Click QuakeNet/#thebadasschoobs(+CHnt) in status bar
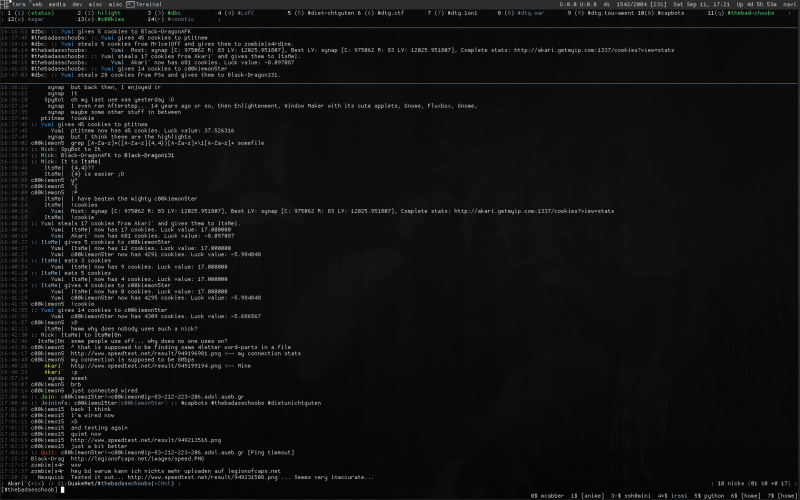 (120, 484)
